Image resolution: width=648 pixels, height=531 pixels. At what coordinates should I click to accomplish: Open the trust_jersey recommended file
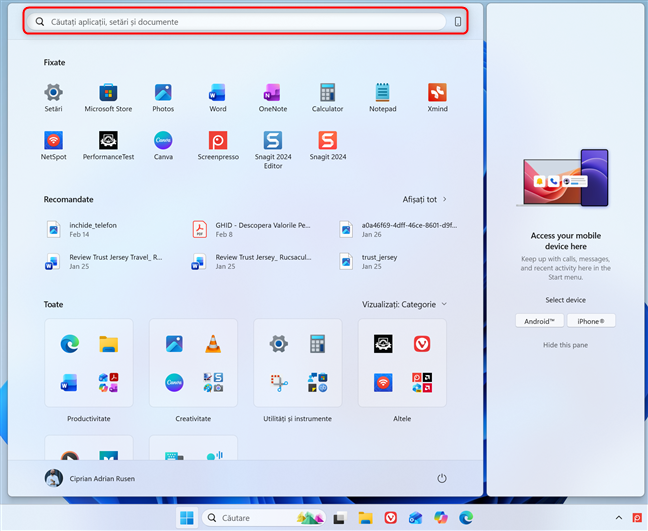pos(379,262)
